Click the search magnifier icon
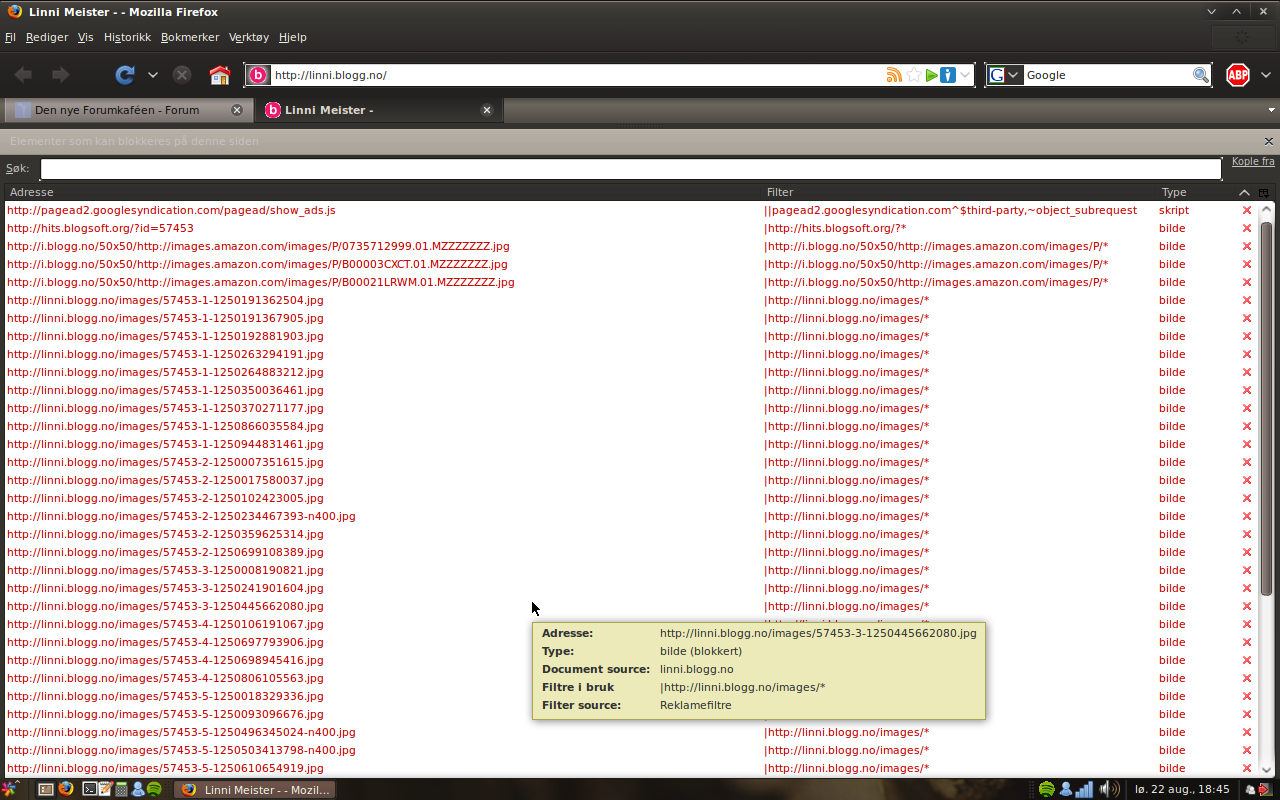 pyautogui.click(x=1201, y=75)
